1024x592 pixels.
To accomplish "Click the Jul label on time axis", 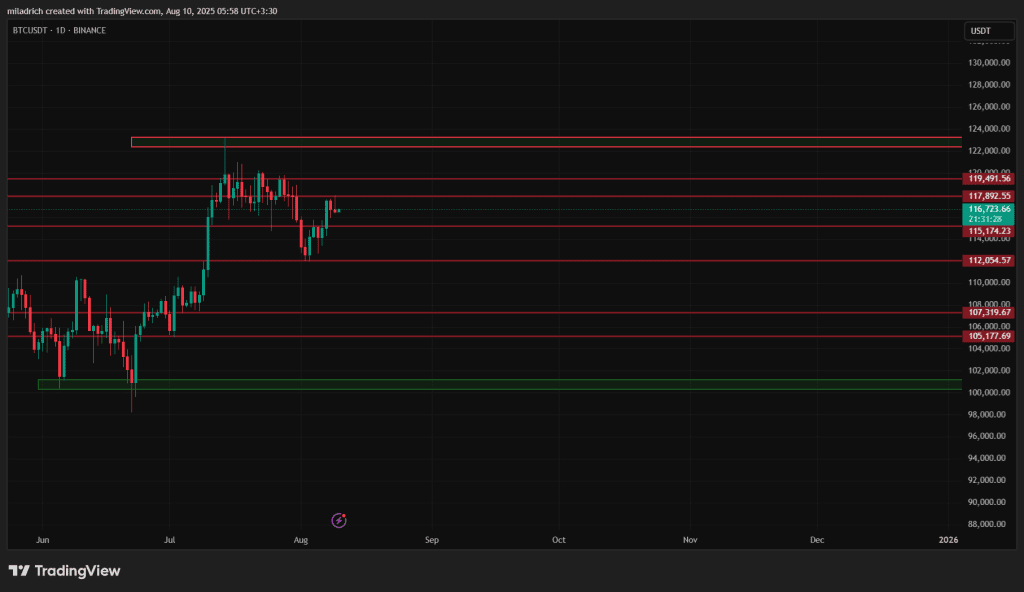I will pos(171,540).
